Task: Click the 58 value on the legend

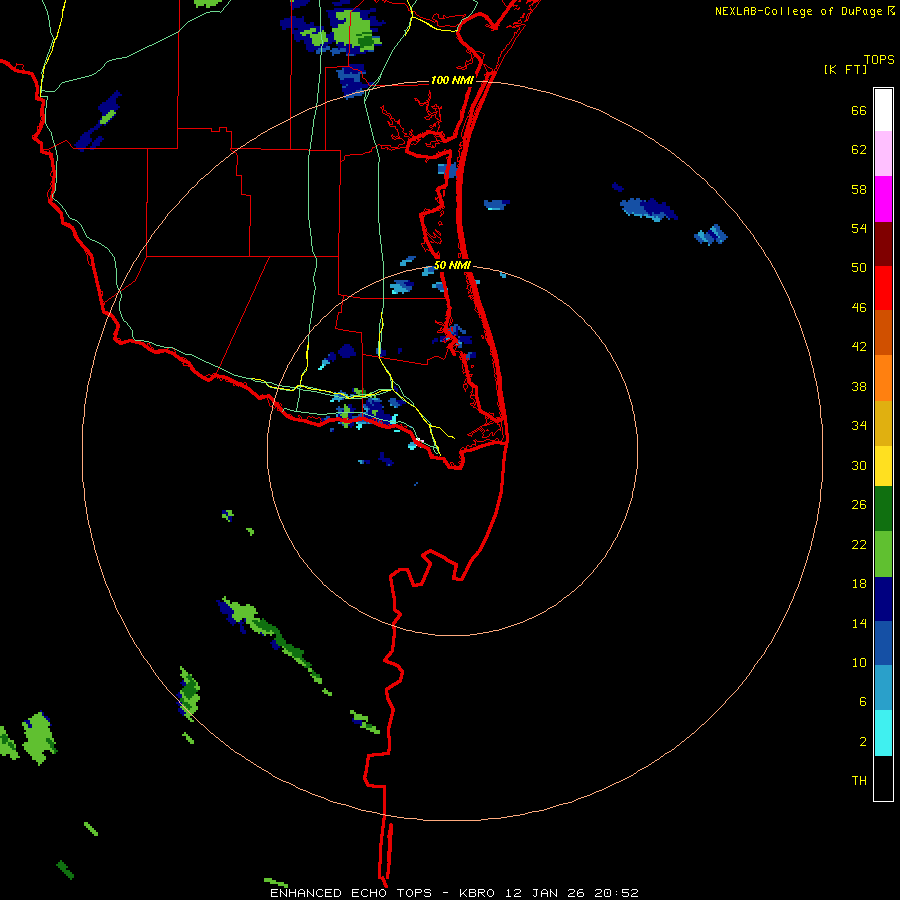Action: 859,189
